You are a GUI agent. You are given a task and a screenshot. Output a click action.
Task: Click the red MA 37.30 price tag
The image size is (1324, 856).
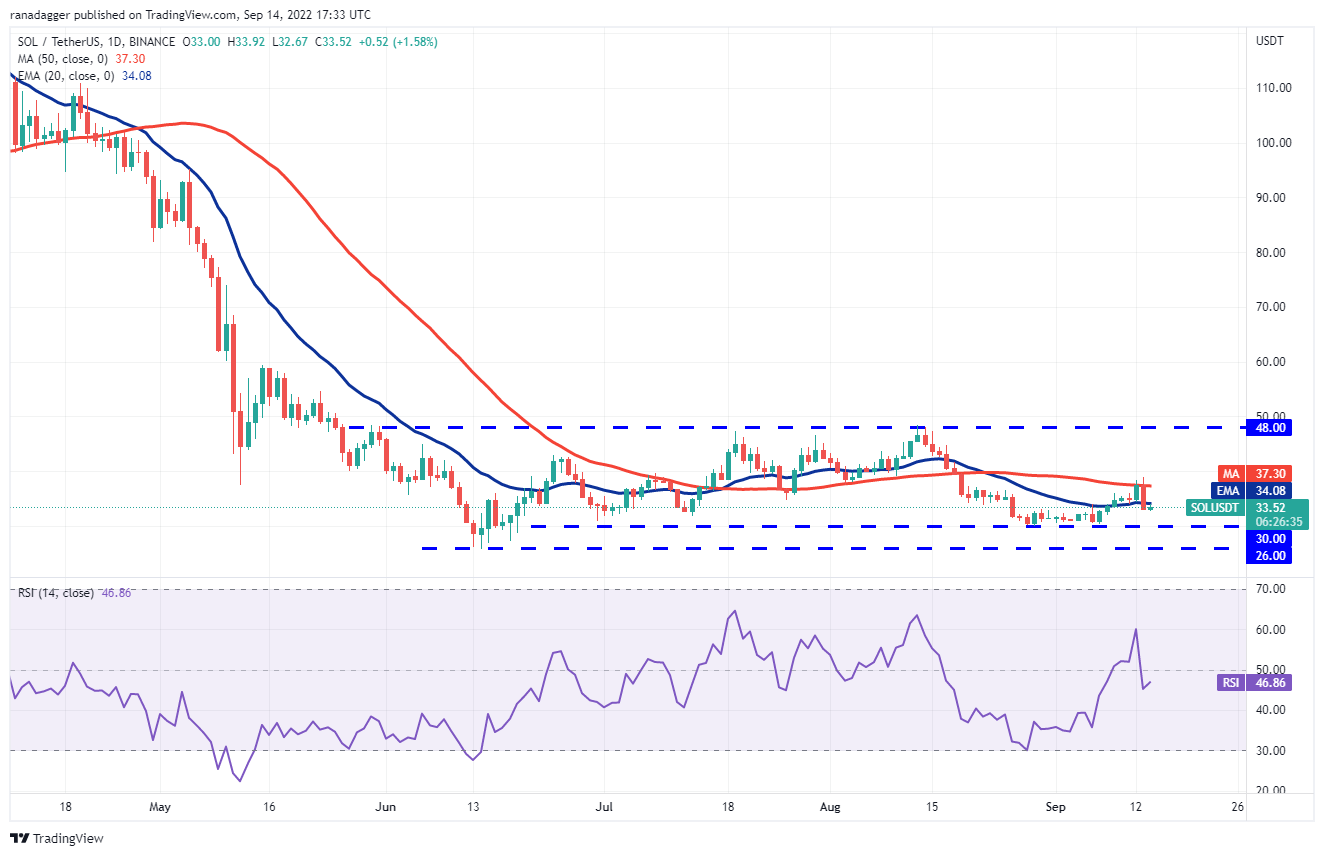click(1254, 473)
